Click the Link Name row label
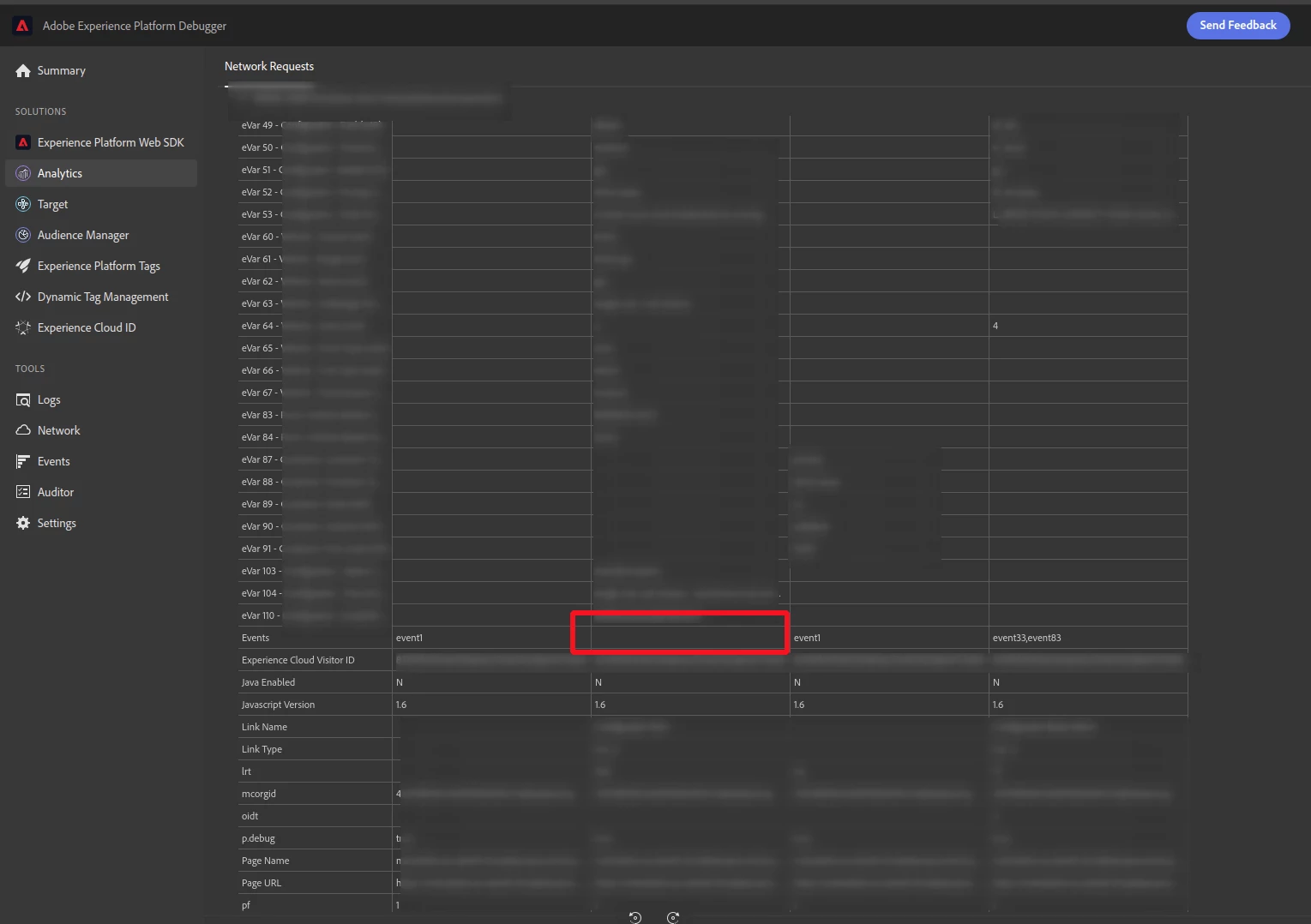The image size is (1311, 924). pos(265,727)
